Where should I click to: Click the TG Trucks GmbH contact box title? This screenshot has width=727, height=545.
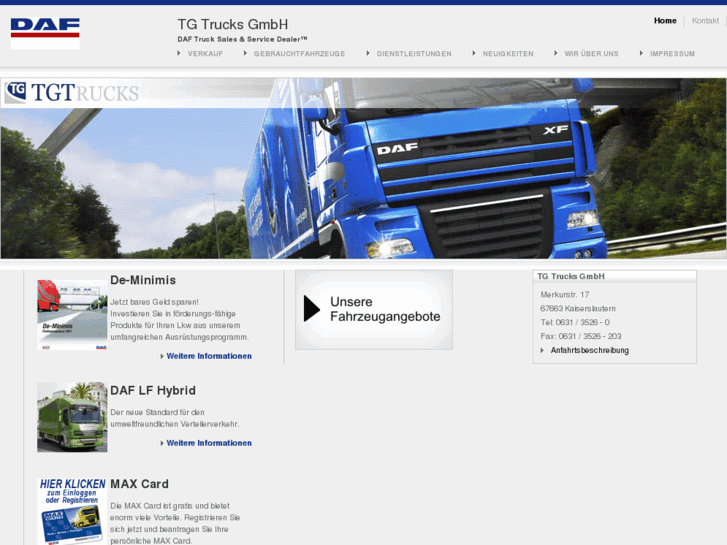[571, 276]
